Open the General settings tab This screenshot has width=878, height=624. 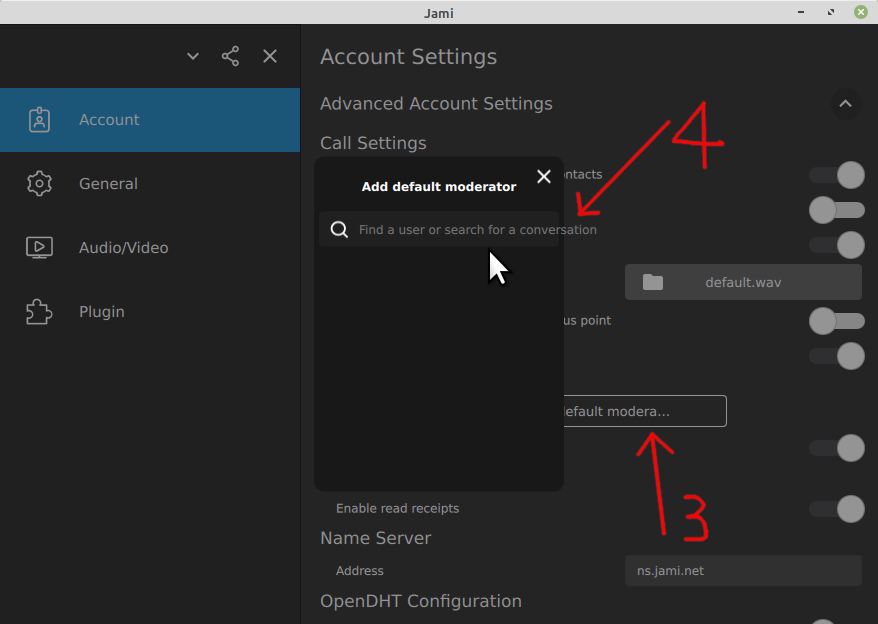(150, 184)
